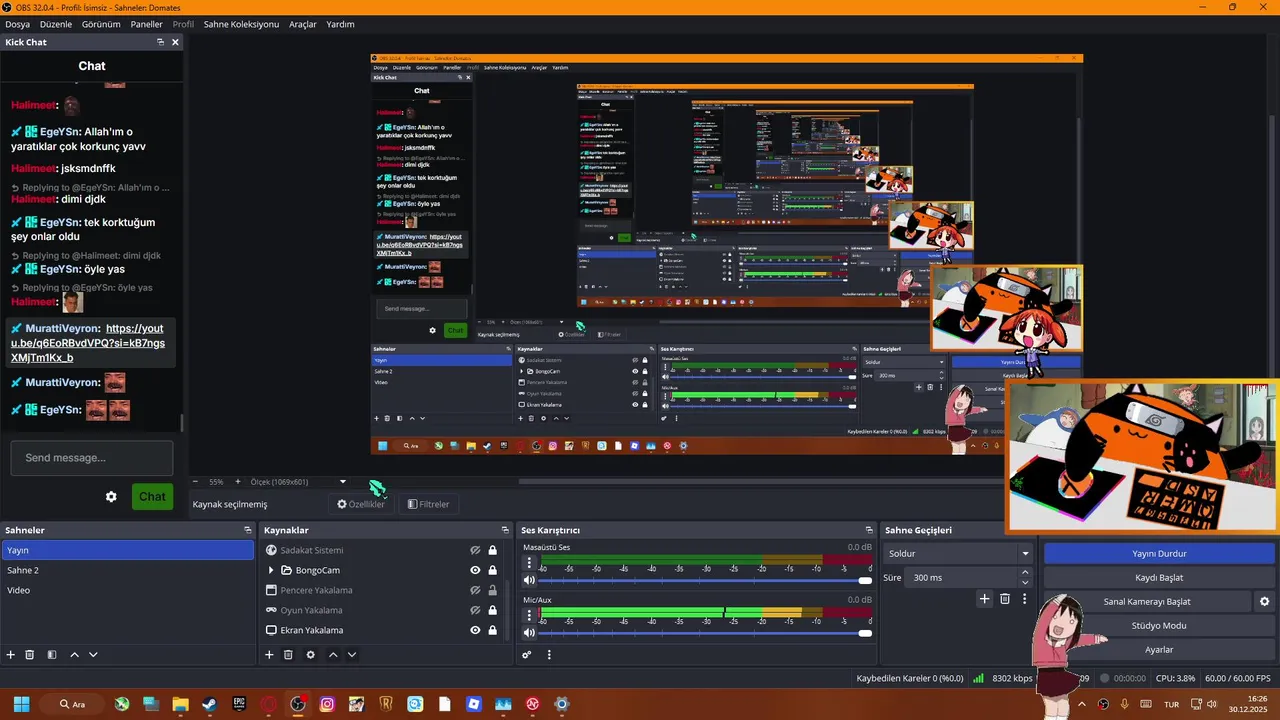The height and width of the screenshot is (720, 1280).
Task: Select the Sahne 2 scene
Action: pos(128,570)
